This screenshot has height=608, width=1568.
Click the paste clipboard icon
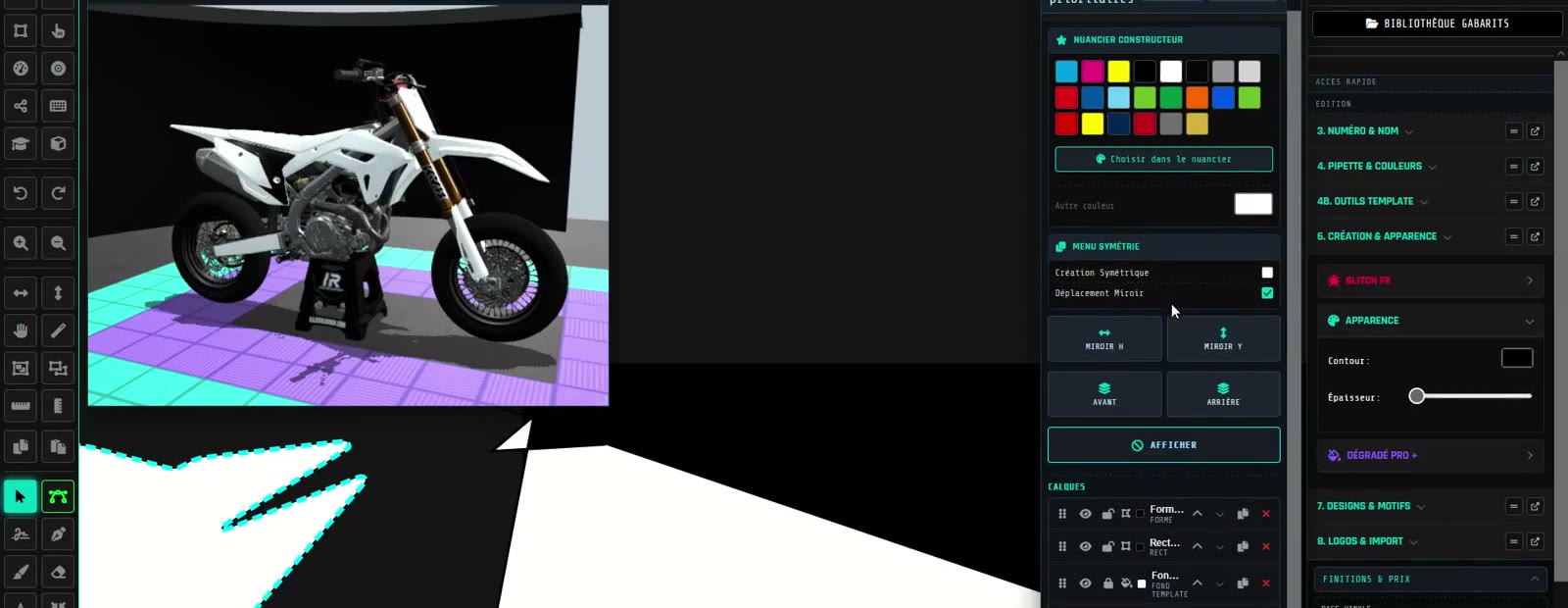58,446
